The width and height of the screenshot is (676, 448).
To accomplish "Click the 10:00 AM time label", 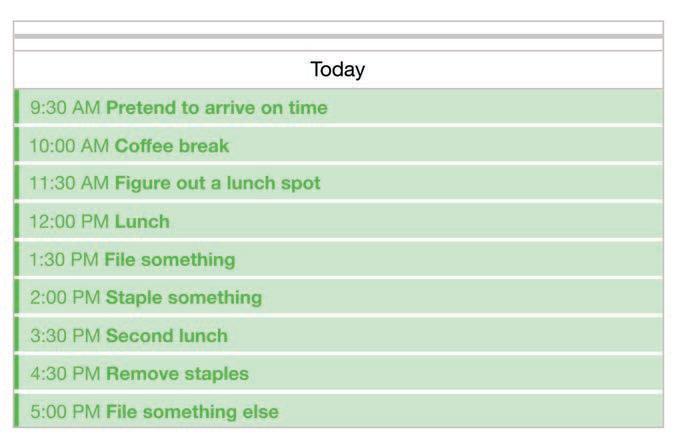I will [69, 146].
